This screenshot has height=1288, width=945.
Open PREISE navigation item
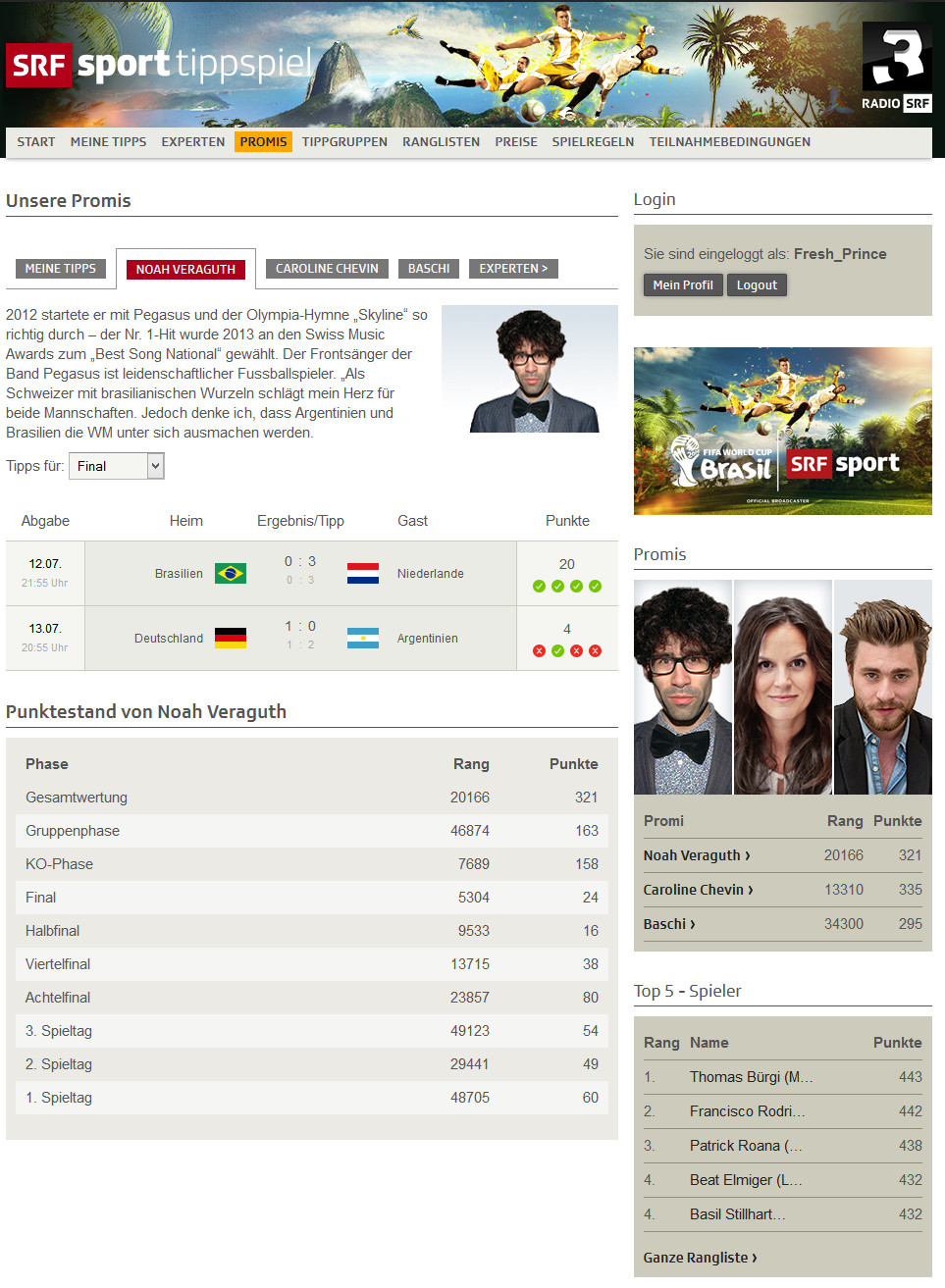click(516, 141)
